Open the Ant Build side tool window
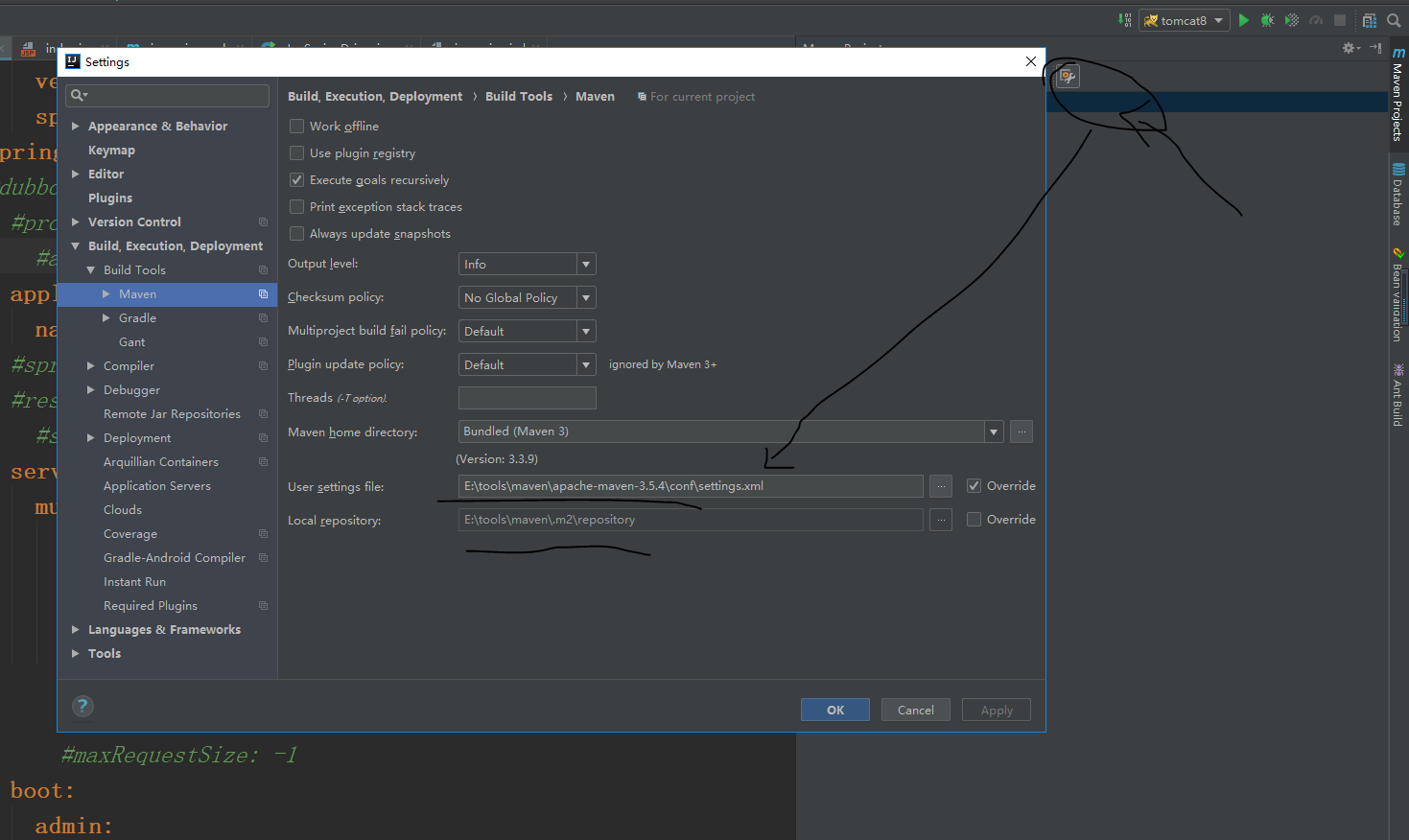The height and width of the screenshot is (840, 1409). tap(1398, 394)
